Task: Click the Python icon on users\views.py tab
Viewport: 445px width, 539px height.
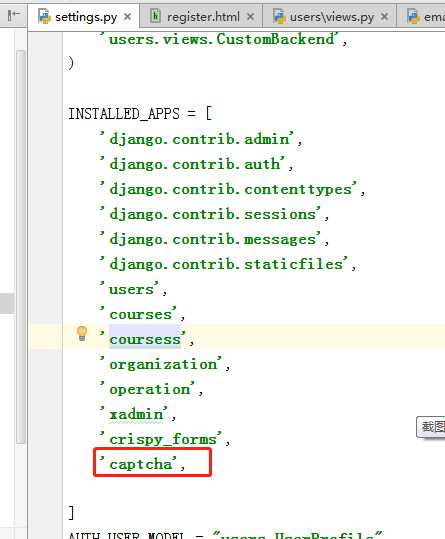Action: click(279, 16)
